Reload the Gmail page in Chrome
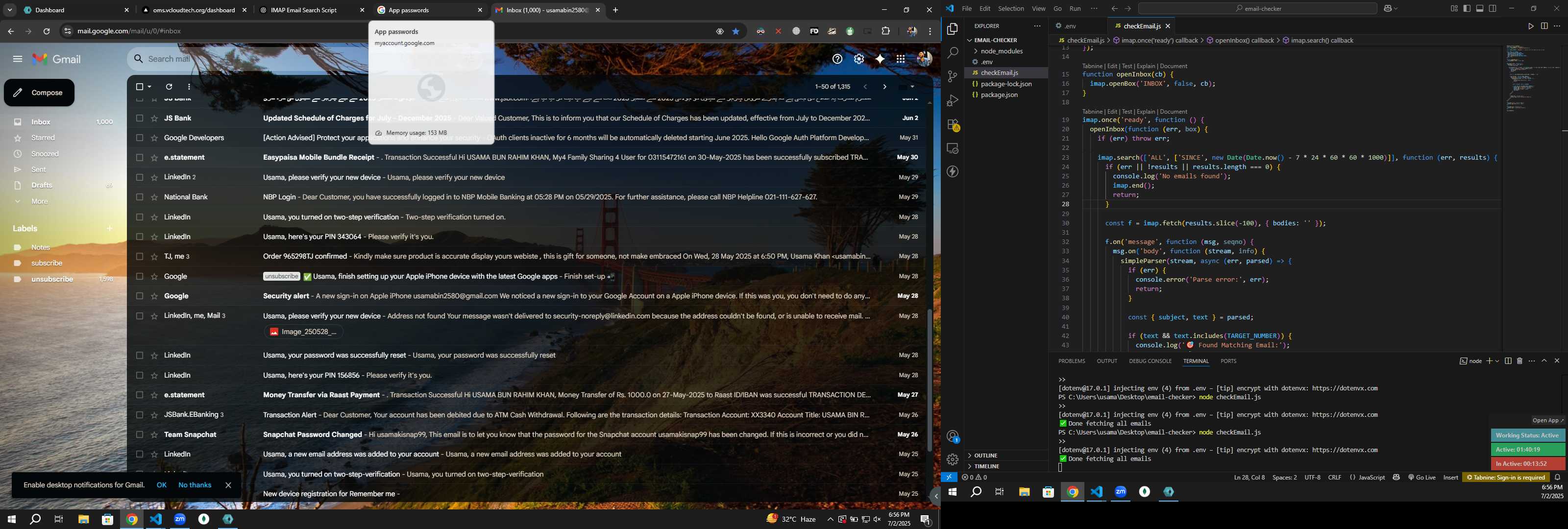The image size is (1568, 529). [46, 32]
